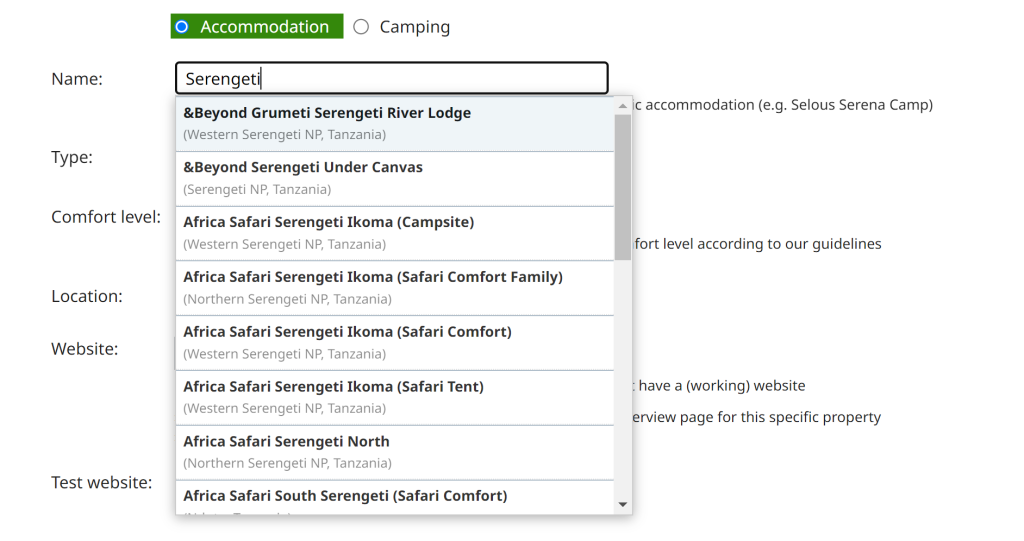Click the suggestion list scroll-up arrow
1024x541 pixels.
tap(623, 105)
